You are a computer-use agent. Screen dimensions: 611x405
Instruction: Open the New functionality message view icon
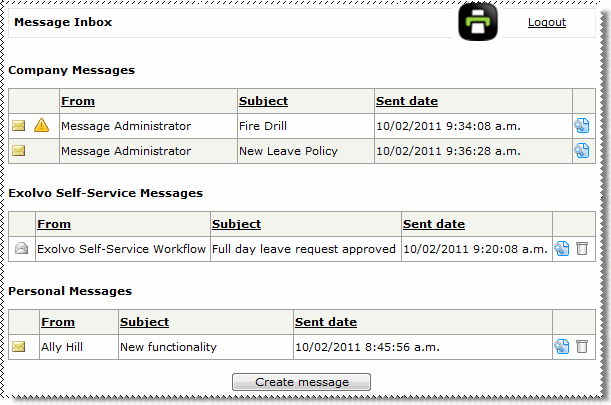click(x=562, y=347)
